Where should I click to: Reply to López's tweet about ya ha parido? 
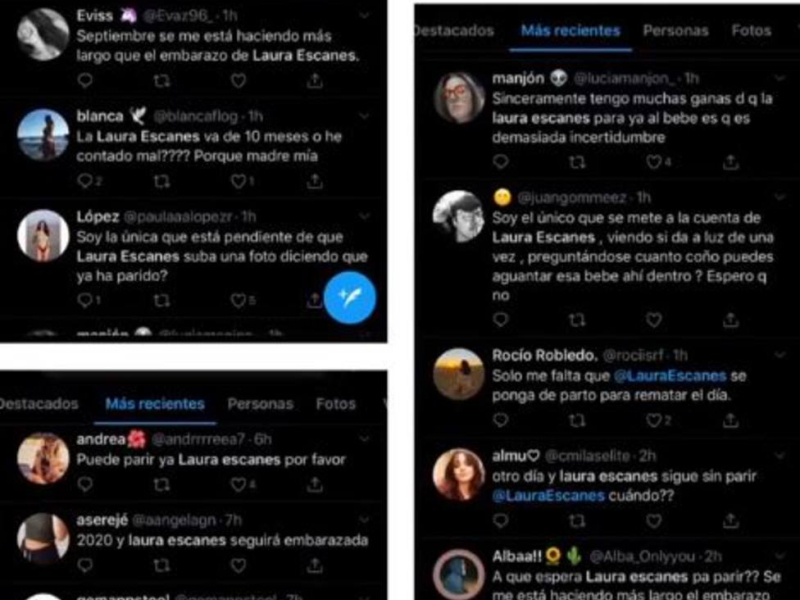point(84,301)
